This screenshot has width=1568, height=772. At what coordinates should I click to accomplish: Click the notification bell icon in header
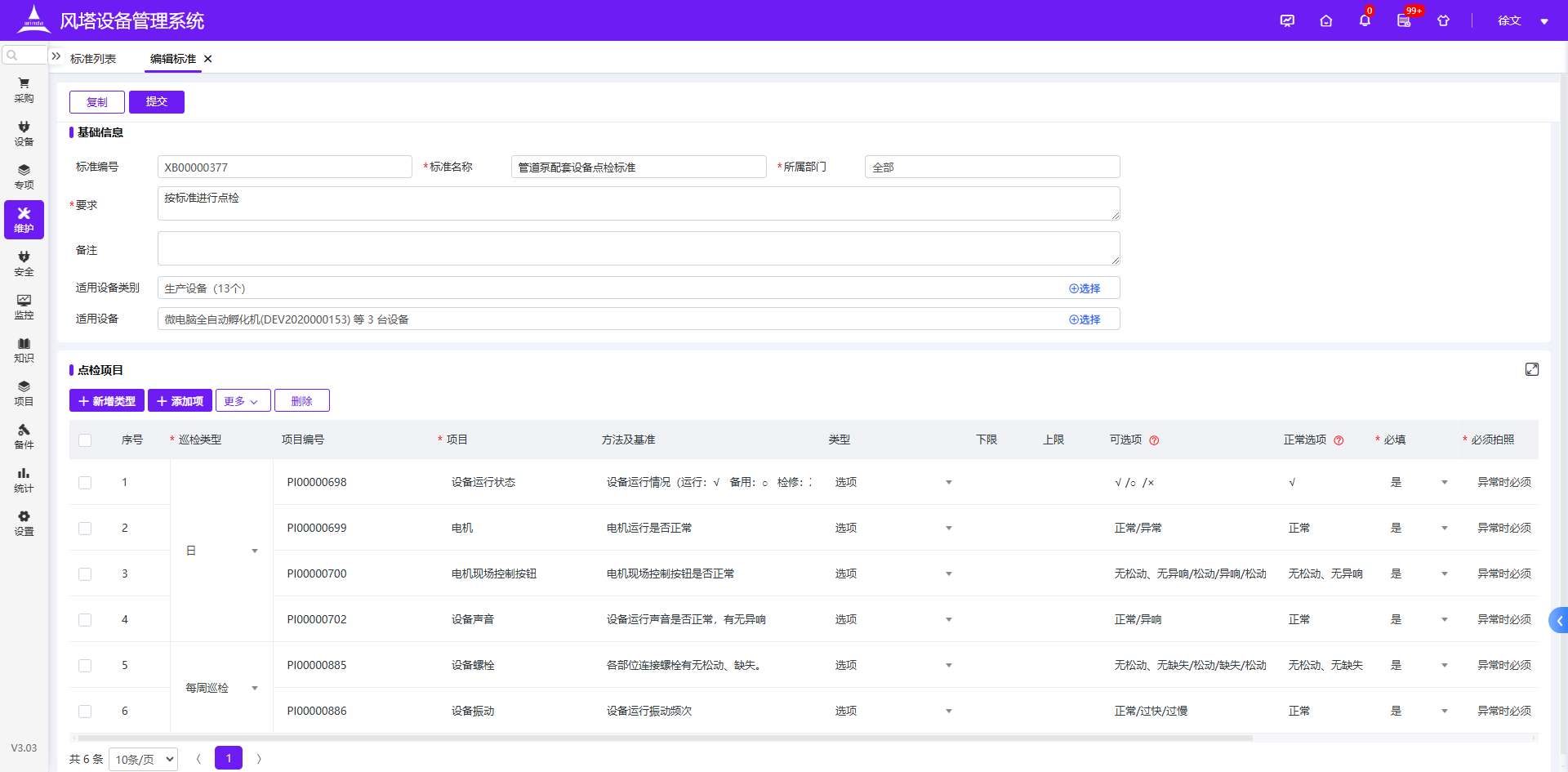click(1365, 20)
